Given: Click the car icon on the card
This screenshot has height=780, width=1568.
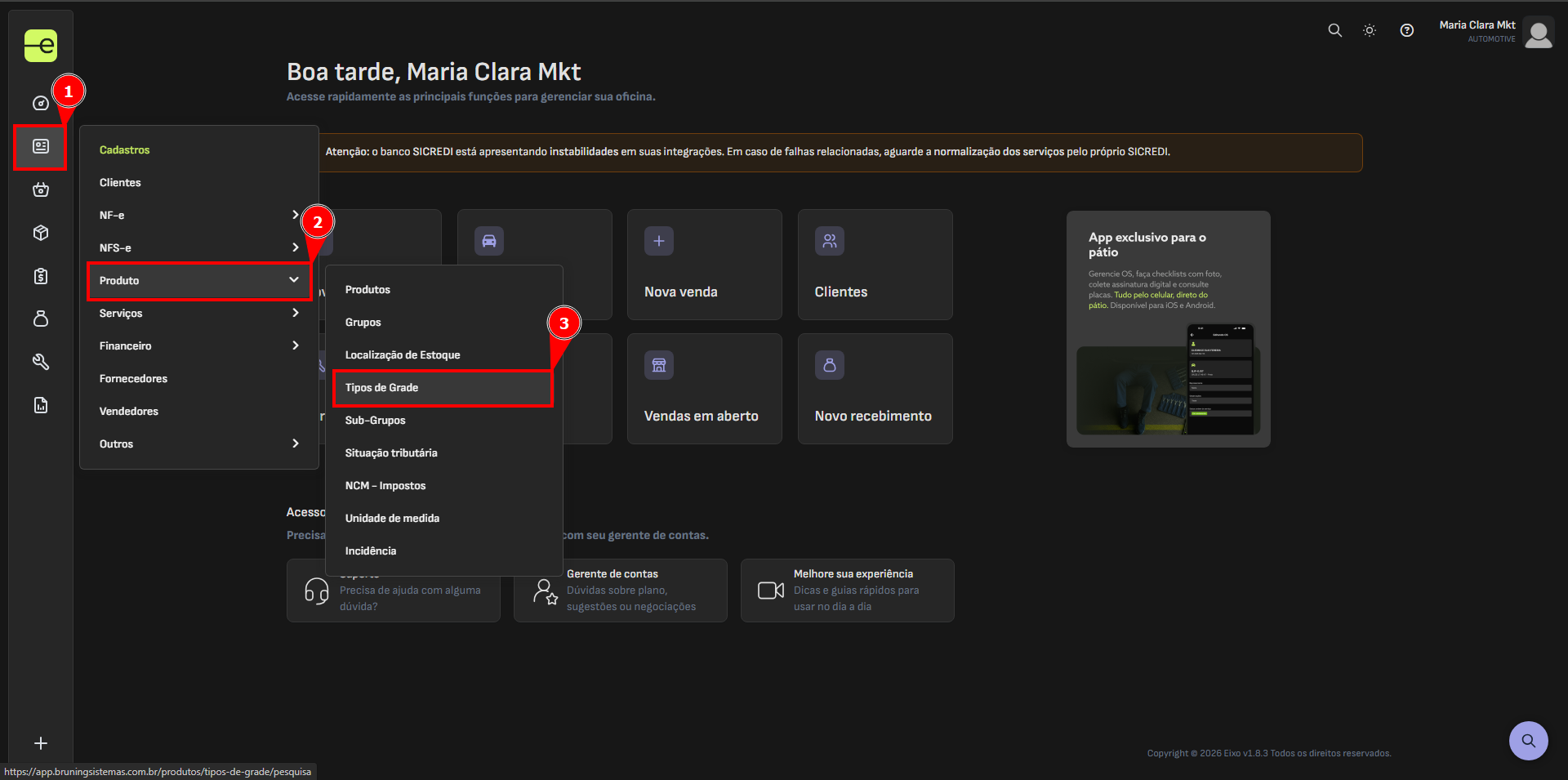Looking at the screenshot, I should coord(489,241).
